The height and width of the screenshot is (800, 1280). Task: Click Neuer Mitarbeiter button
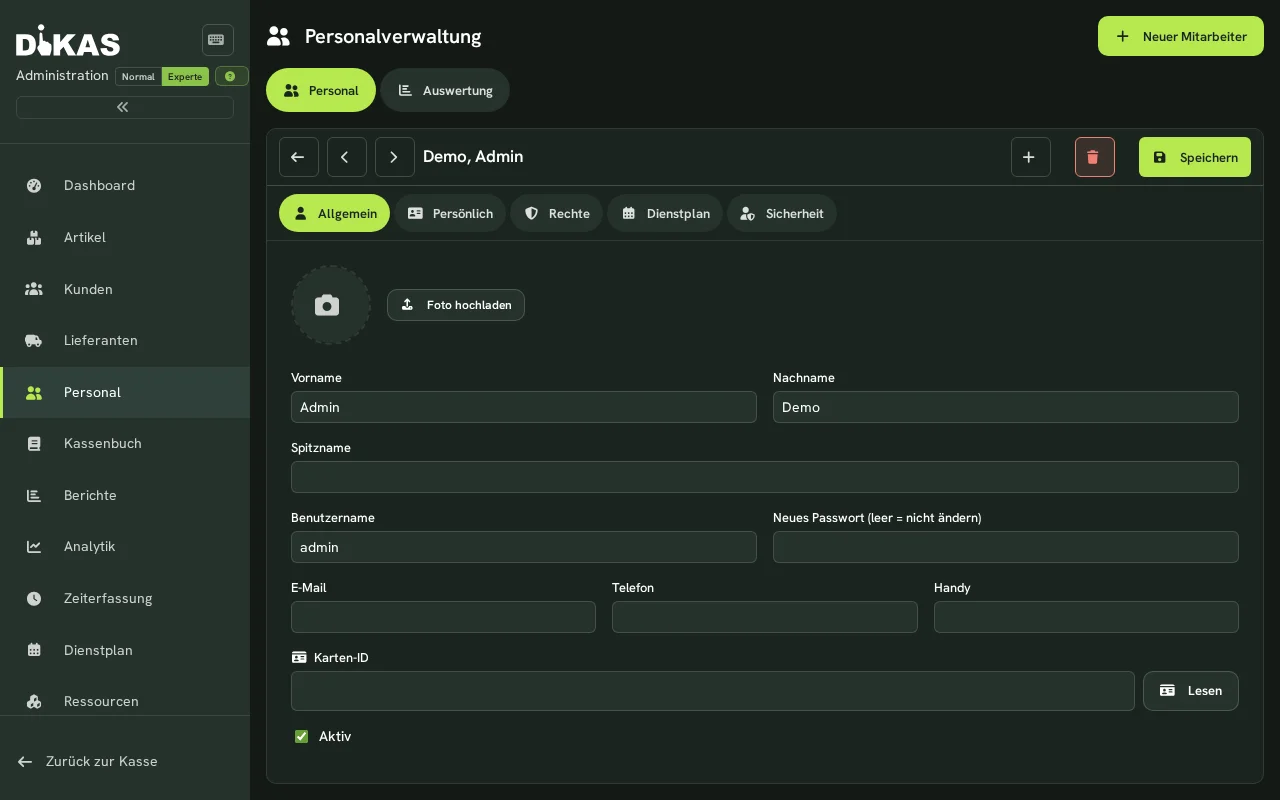point(1181,36)
